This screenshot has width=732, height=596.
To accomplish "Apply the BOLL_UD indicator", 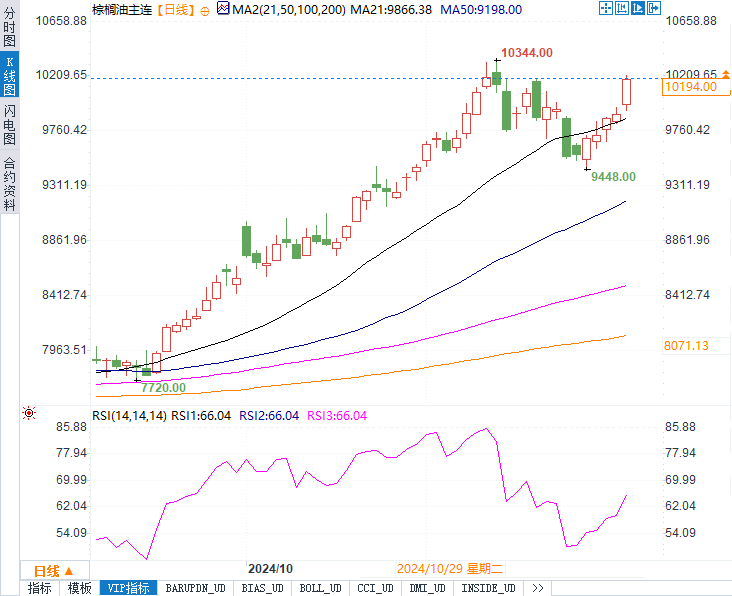I will click(x=320, y=588).
